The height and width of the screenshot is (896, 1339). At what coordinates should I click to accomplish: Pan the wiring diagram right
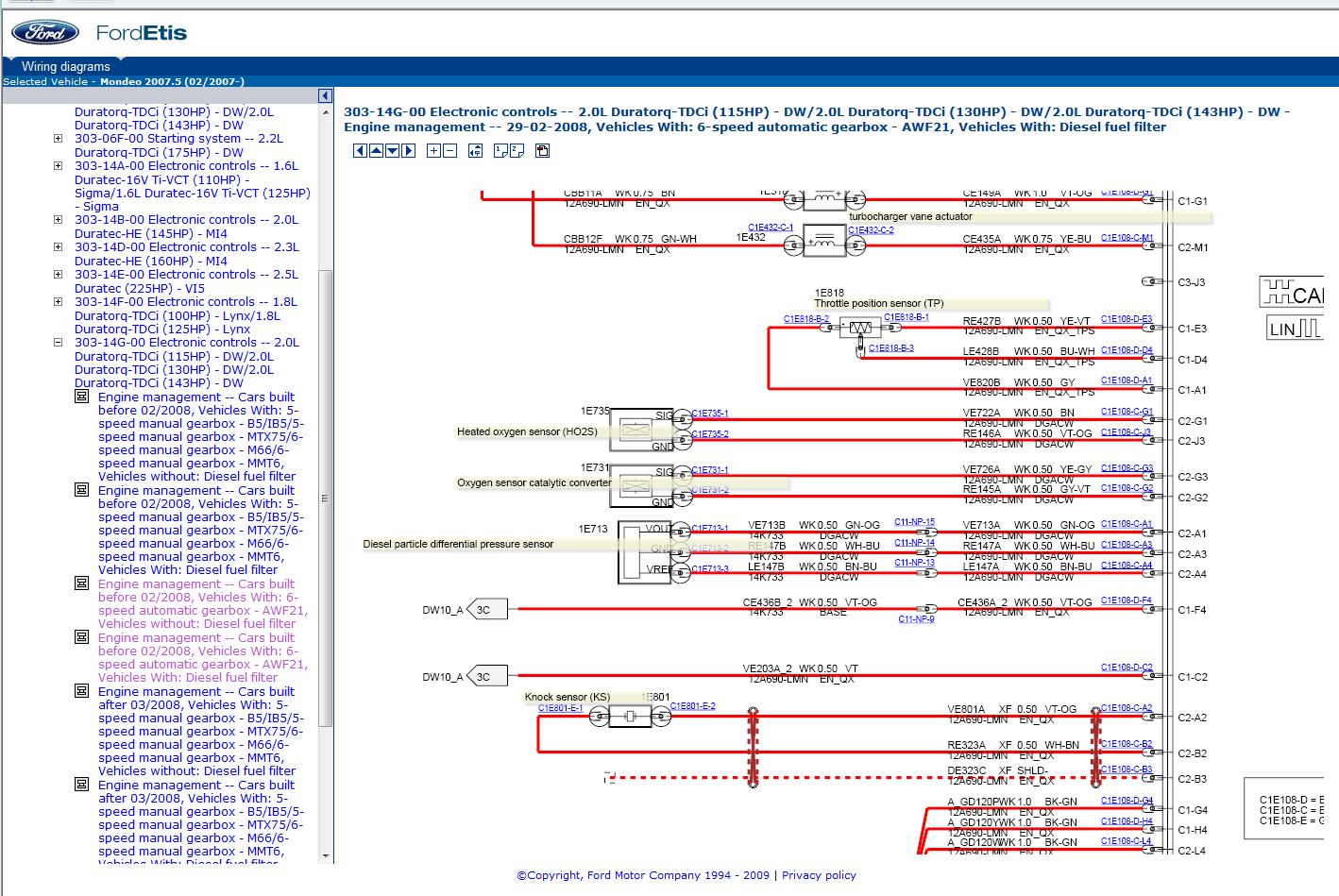click(409, 151)
